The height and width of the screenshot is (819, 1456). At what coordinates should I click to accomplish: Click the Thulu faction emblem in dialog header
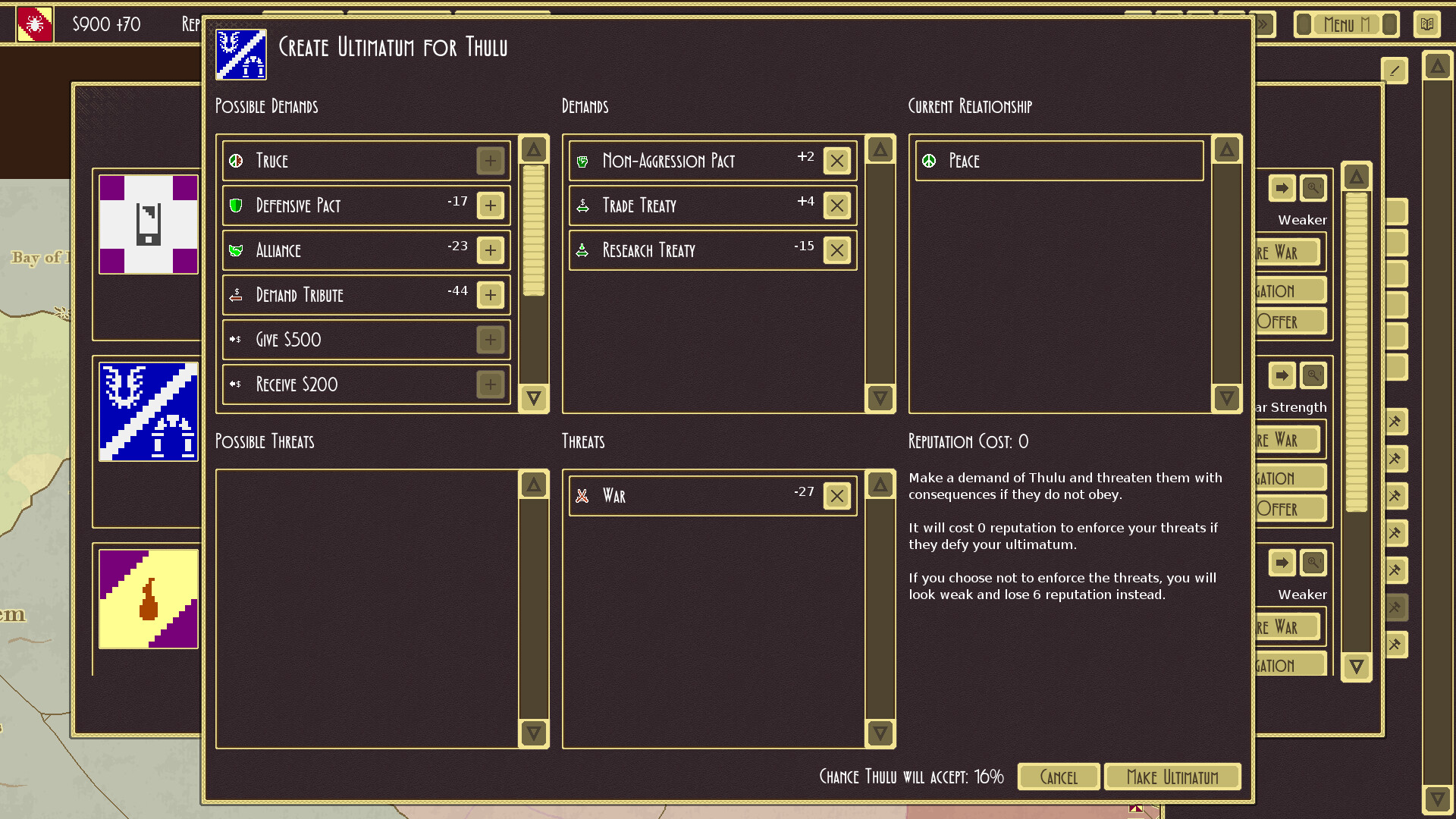coord(241,54)
